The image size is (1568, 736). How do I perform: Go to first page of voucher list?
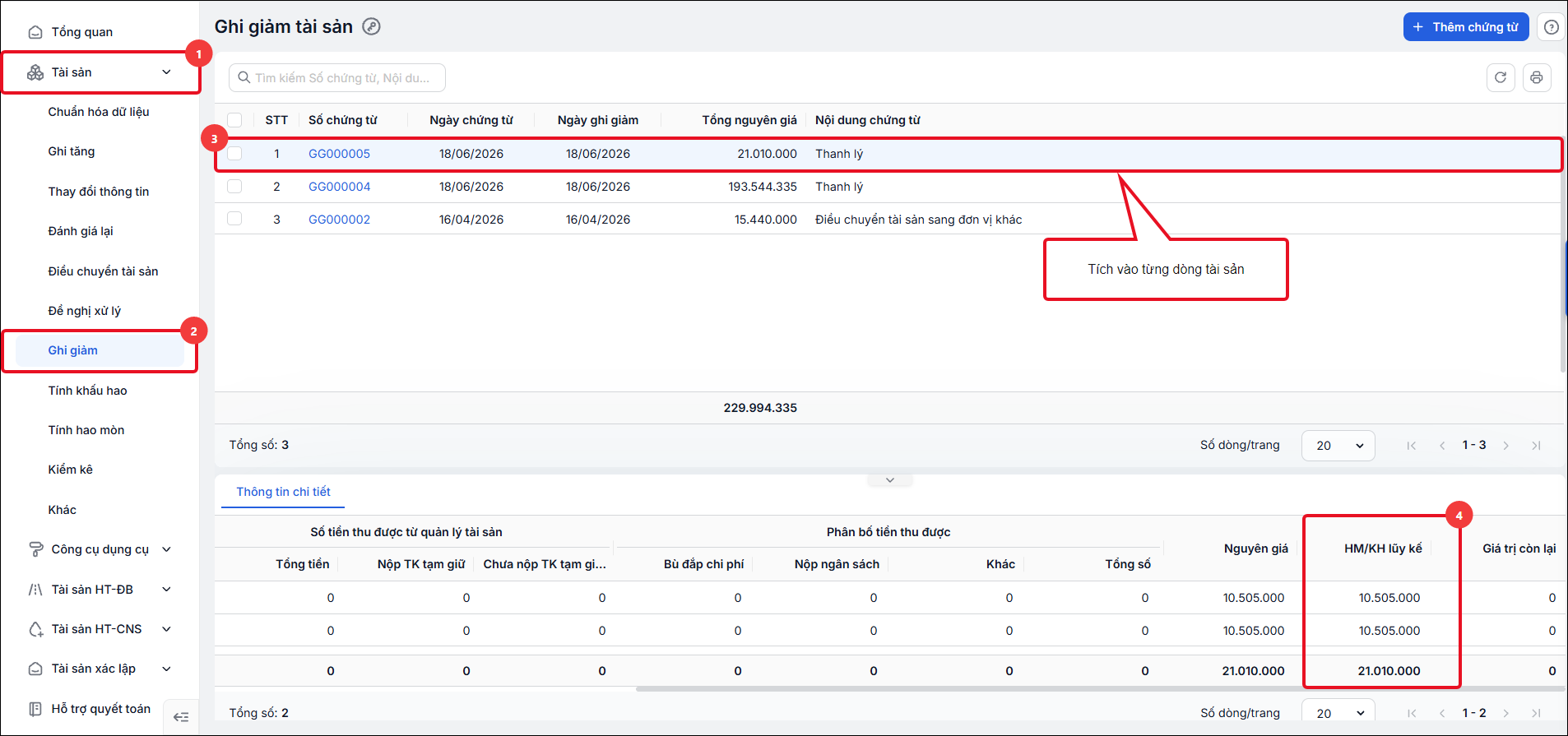1412,446
